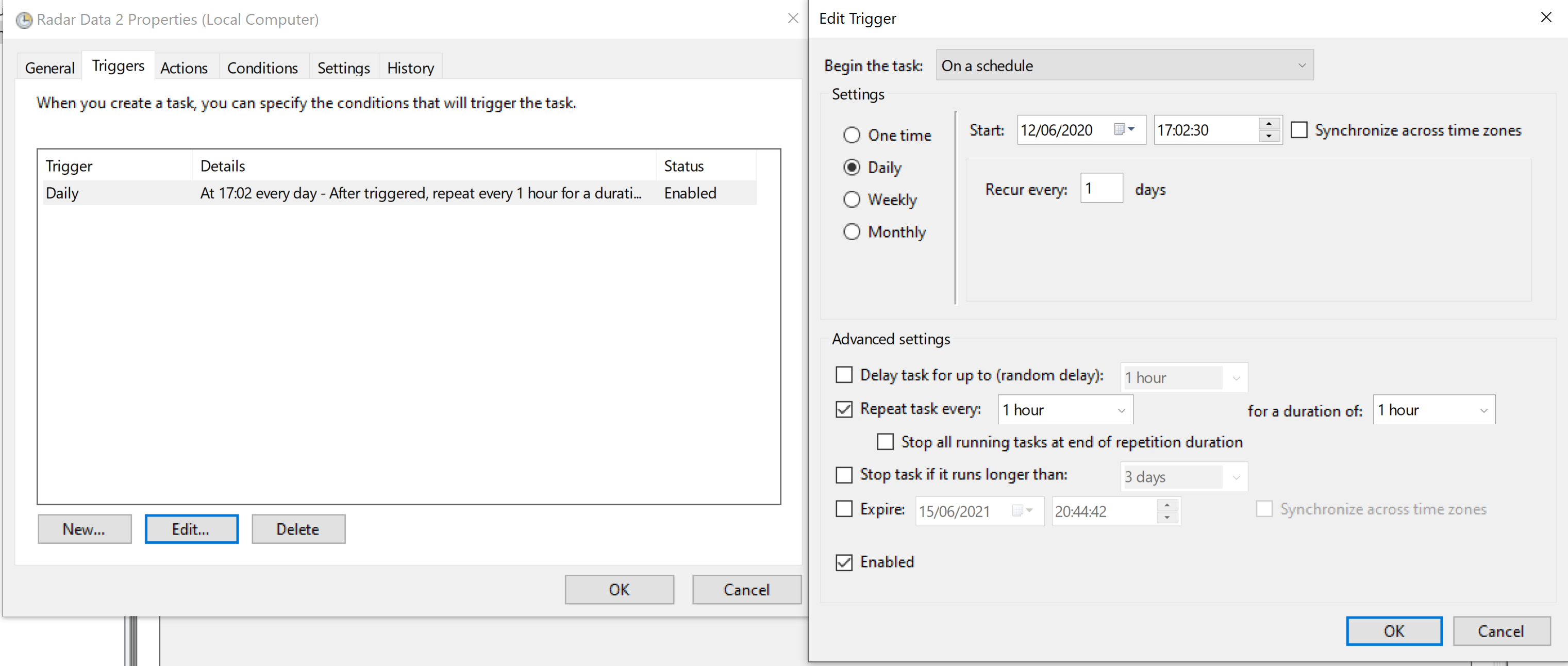The height and width of the screenshot is (666, 1568).
Task: Click the Delete trigger button
Action: (x=297, y=529)
